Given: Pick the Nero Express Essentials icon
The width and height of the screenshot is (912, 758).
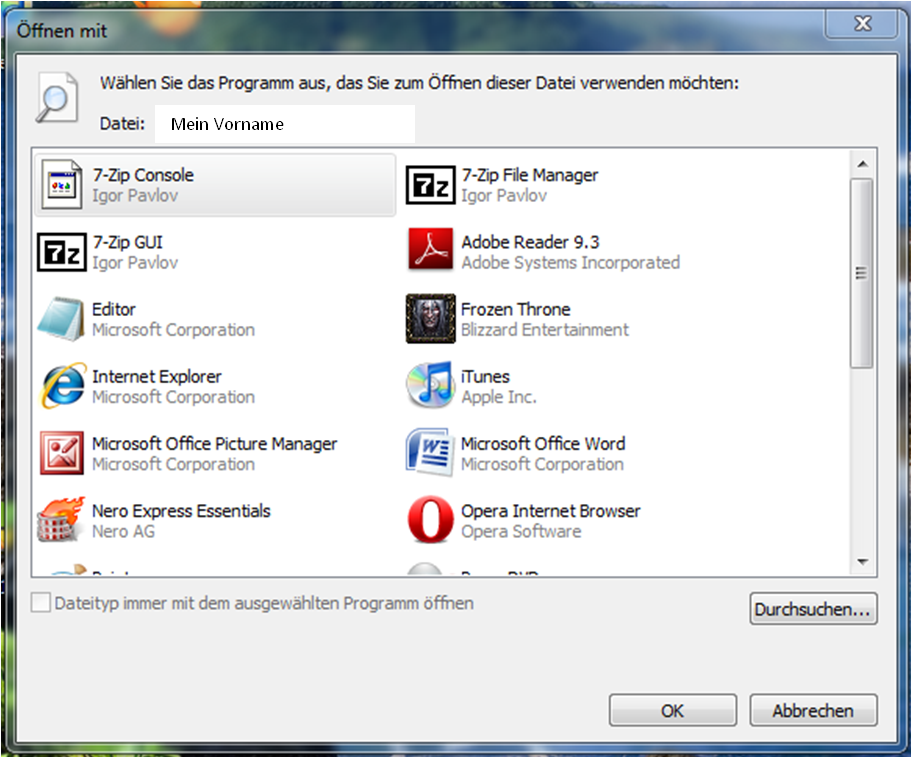Looking at the screenshot, I should (x=62, y=519).
